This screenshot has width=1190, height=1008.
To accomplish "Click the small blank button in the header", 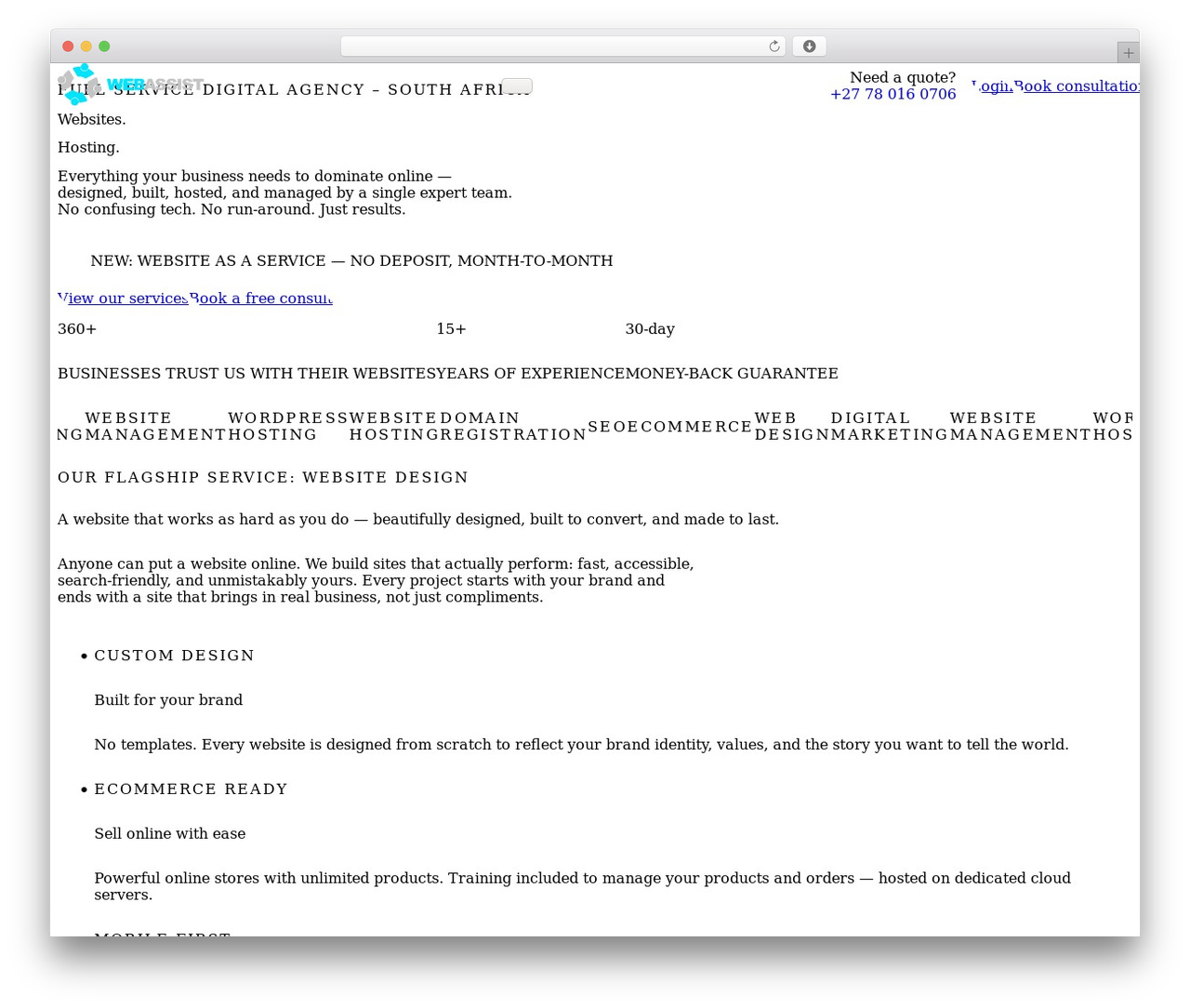I will (517, 86).
